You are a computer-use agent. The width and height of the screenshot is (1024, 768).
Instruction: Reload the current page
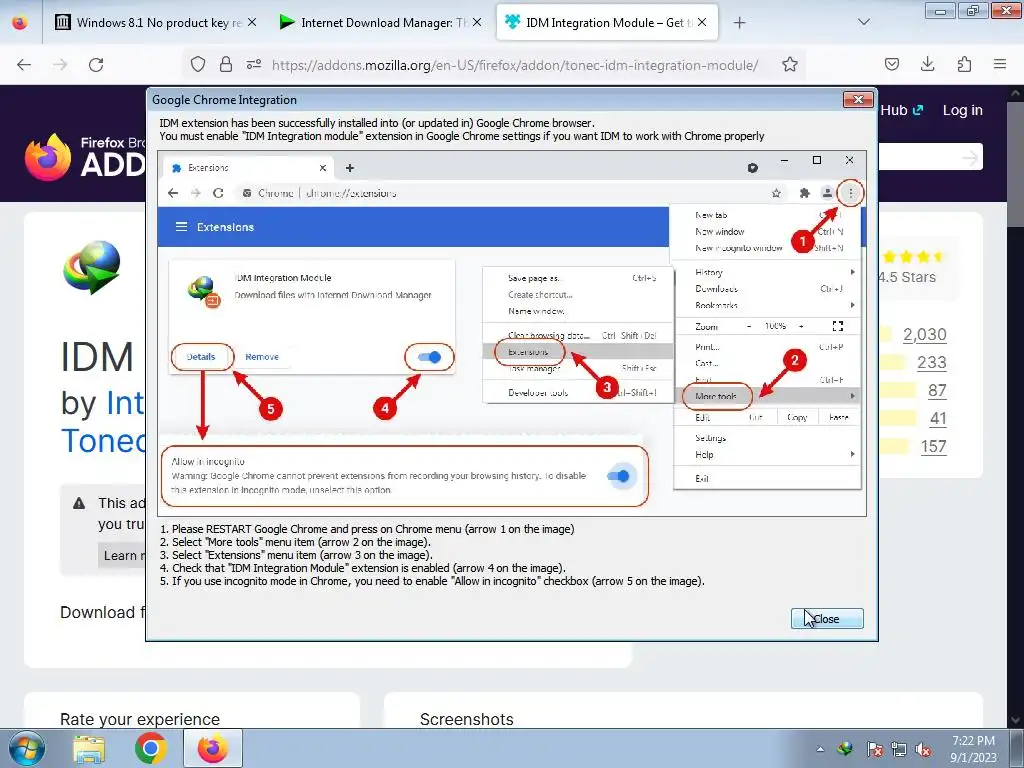click(x=96, y=64)
